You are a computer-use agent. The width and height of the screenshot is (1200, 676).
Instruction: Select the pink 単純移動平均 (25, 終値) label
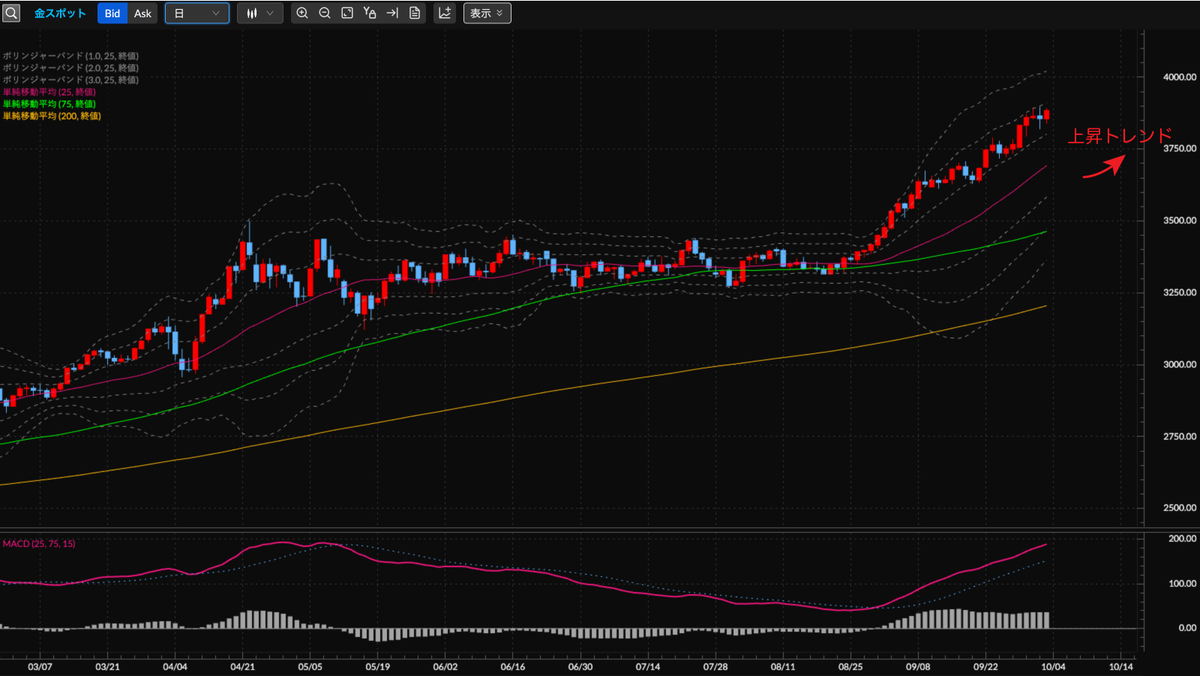coord(49,92)
